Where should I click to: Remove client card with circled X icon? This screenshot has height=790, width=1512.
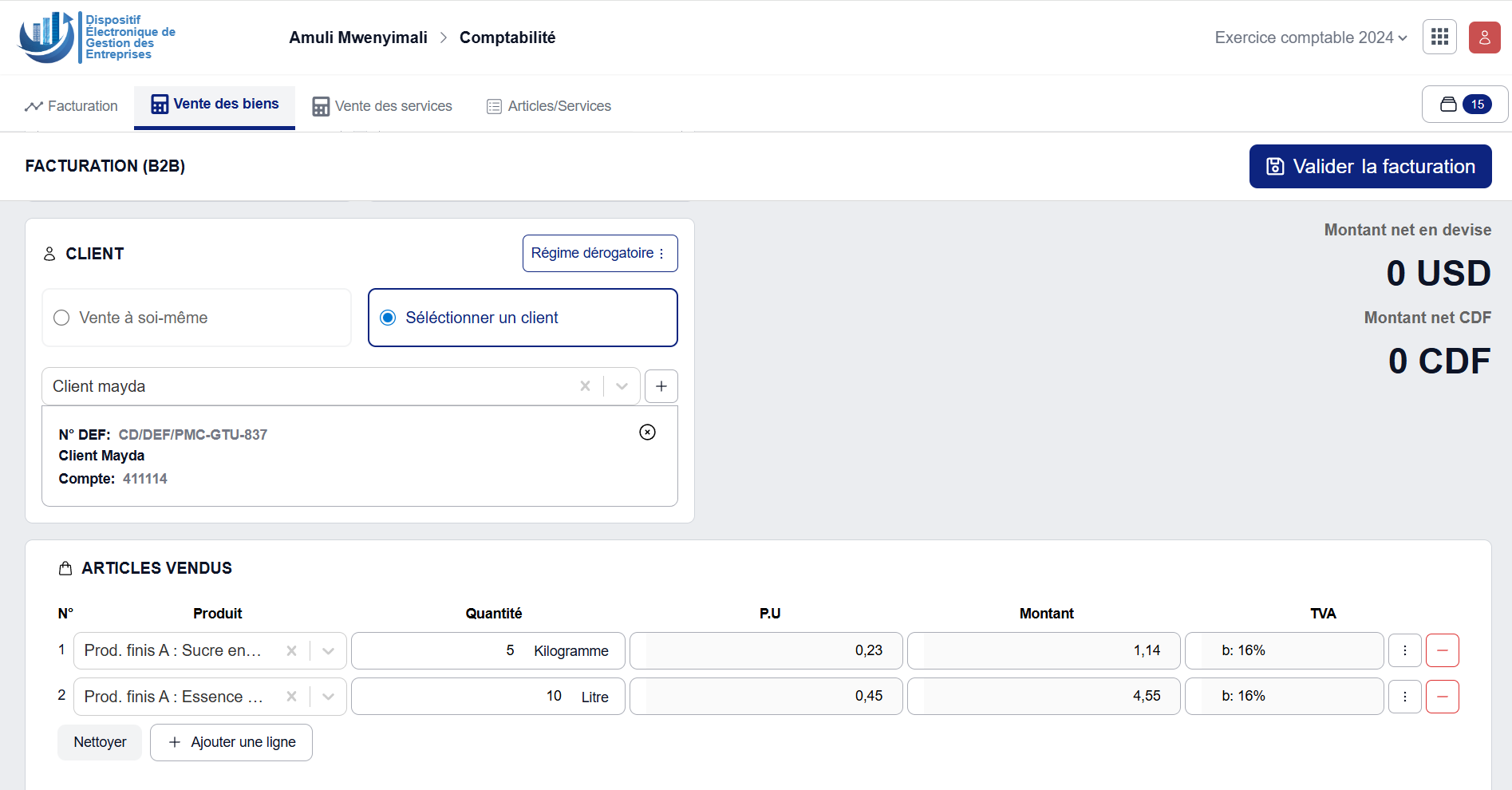[x=647, y=433]
